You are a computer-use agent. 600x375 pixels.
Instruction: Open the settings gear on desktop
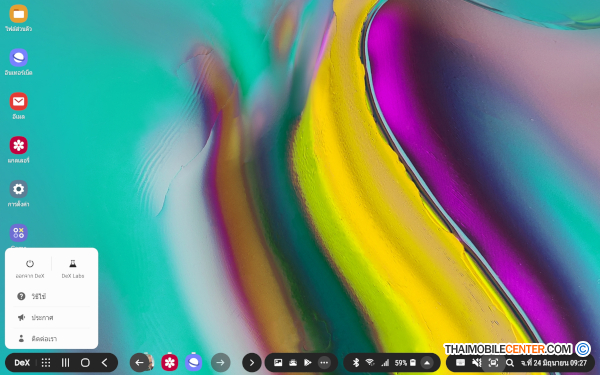point(18,193)
